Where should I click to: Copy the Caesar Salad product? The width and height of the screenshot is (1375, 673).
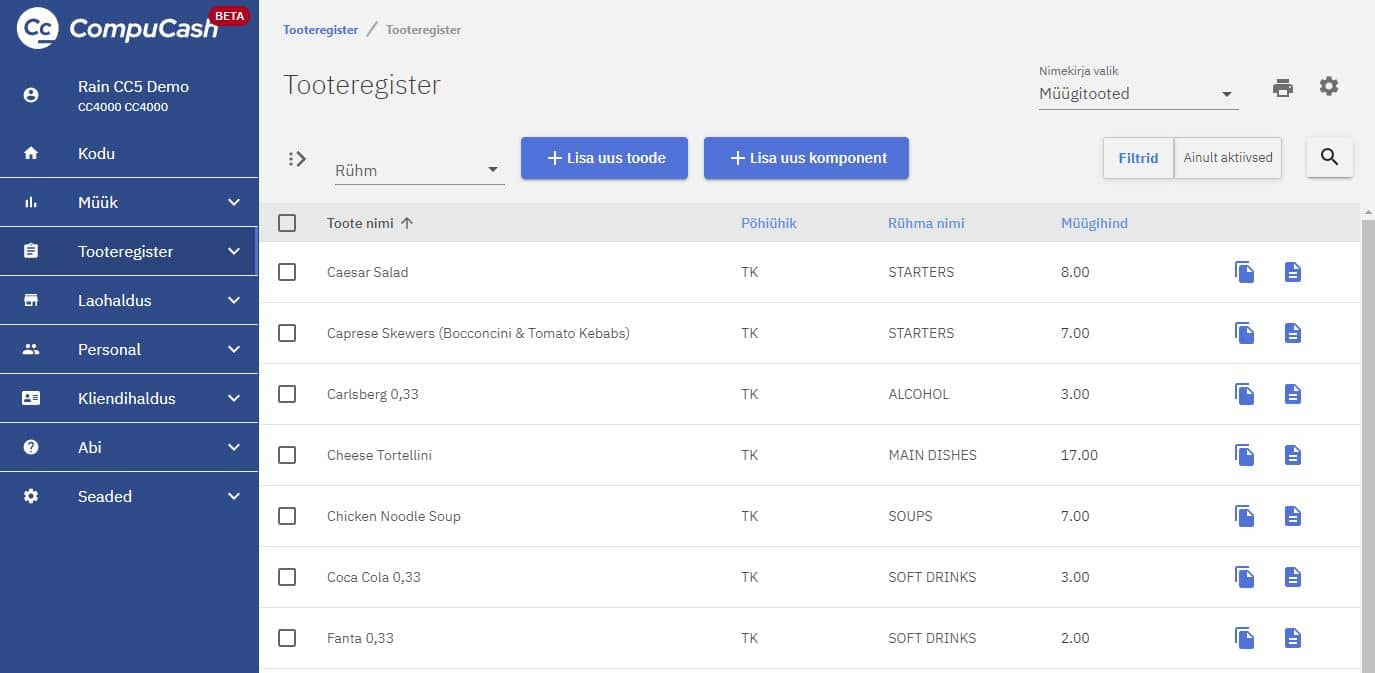tap(1244, 272)
